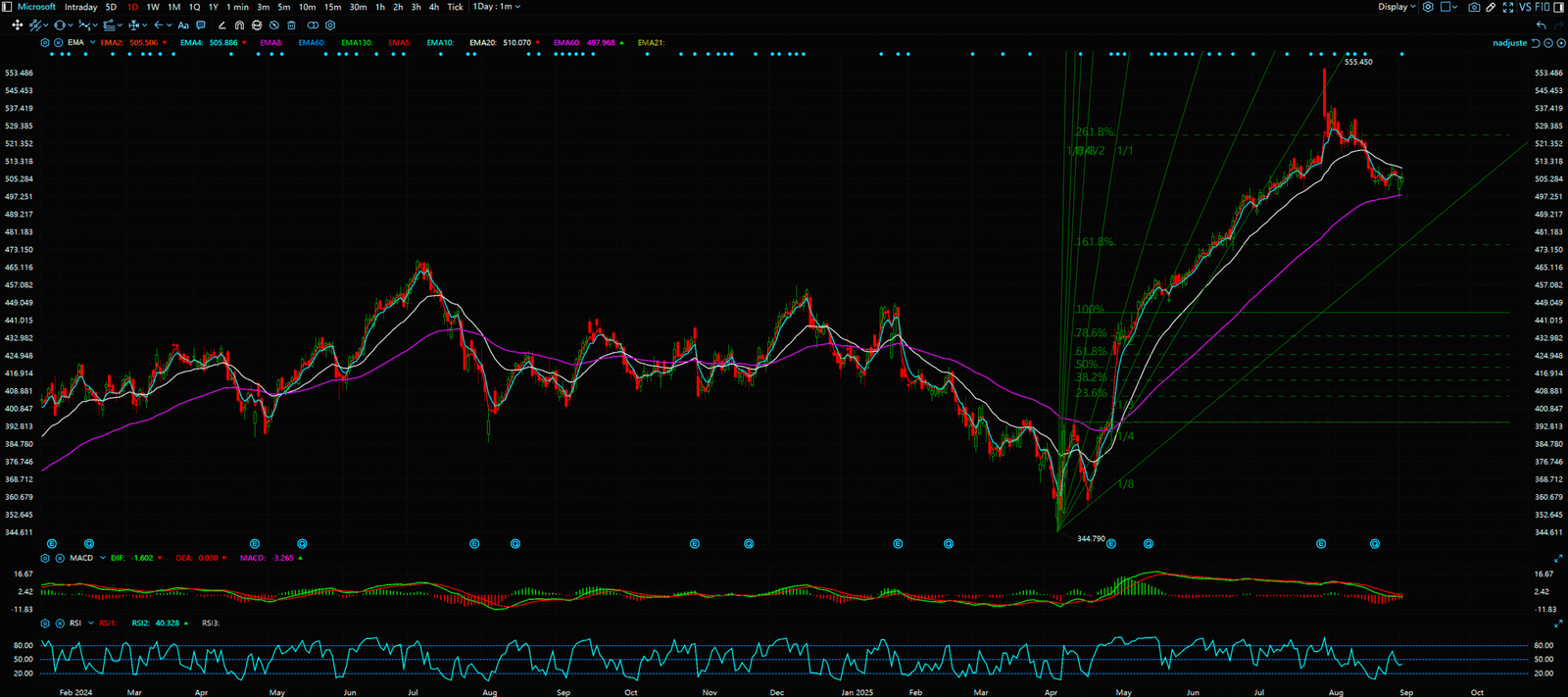Select the magnet snap drawing tool
Screen dimensions: 1568x697
pyautogui.click(x=239, y=25)
